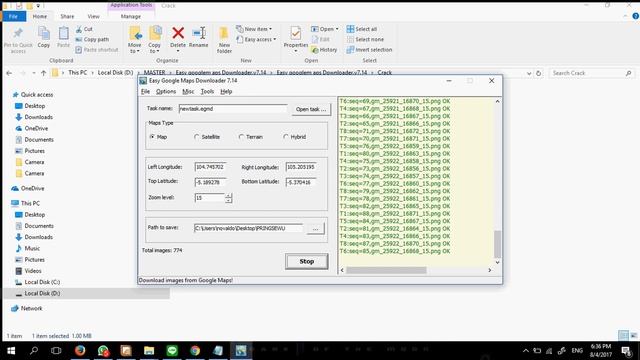Open the Misc menu

(x=188, y=92)
